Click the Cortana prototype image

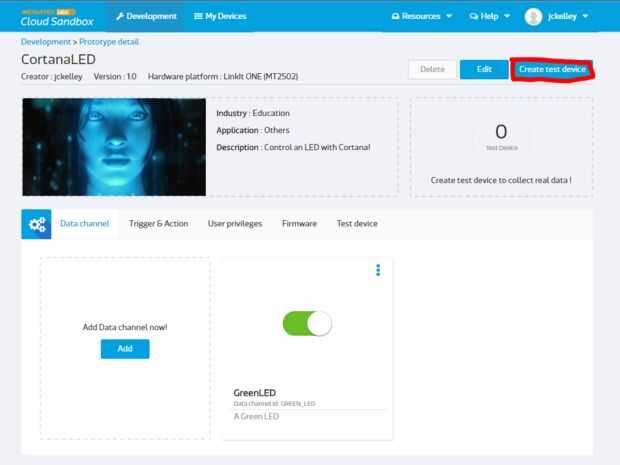114,147
